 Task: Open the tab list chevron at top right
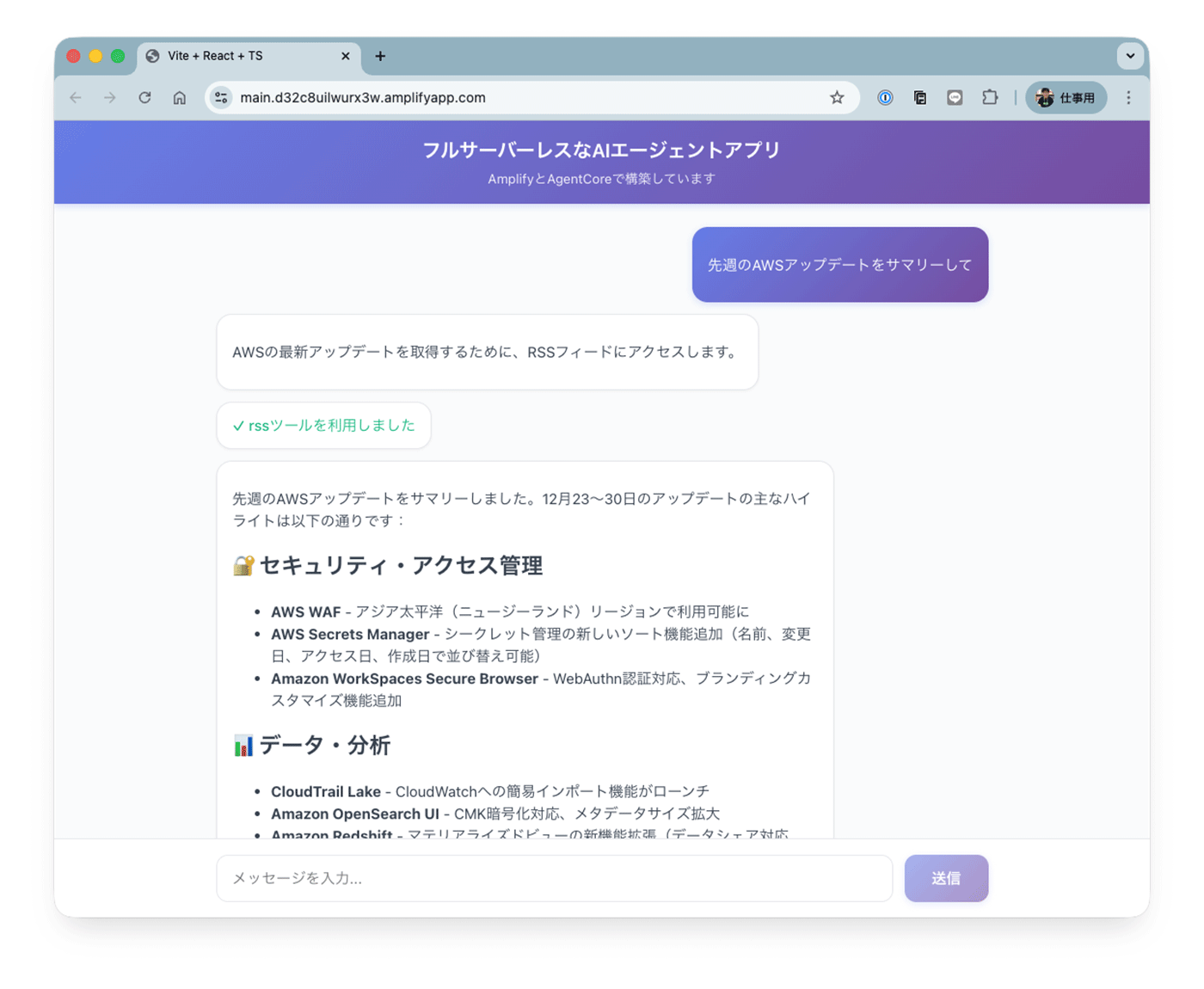pos(1130,56)
